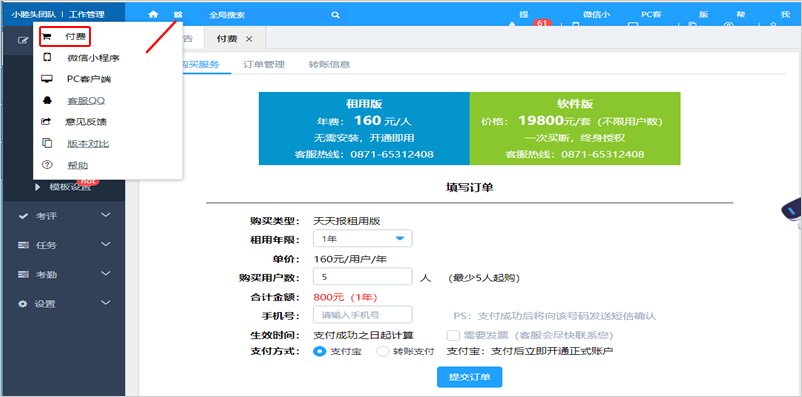802x397 pixels.
Task: Open the 租用年限 1年 dropdown
Action: click(x=363, y=238)
